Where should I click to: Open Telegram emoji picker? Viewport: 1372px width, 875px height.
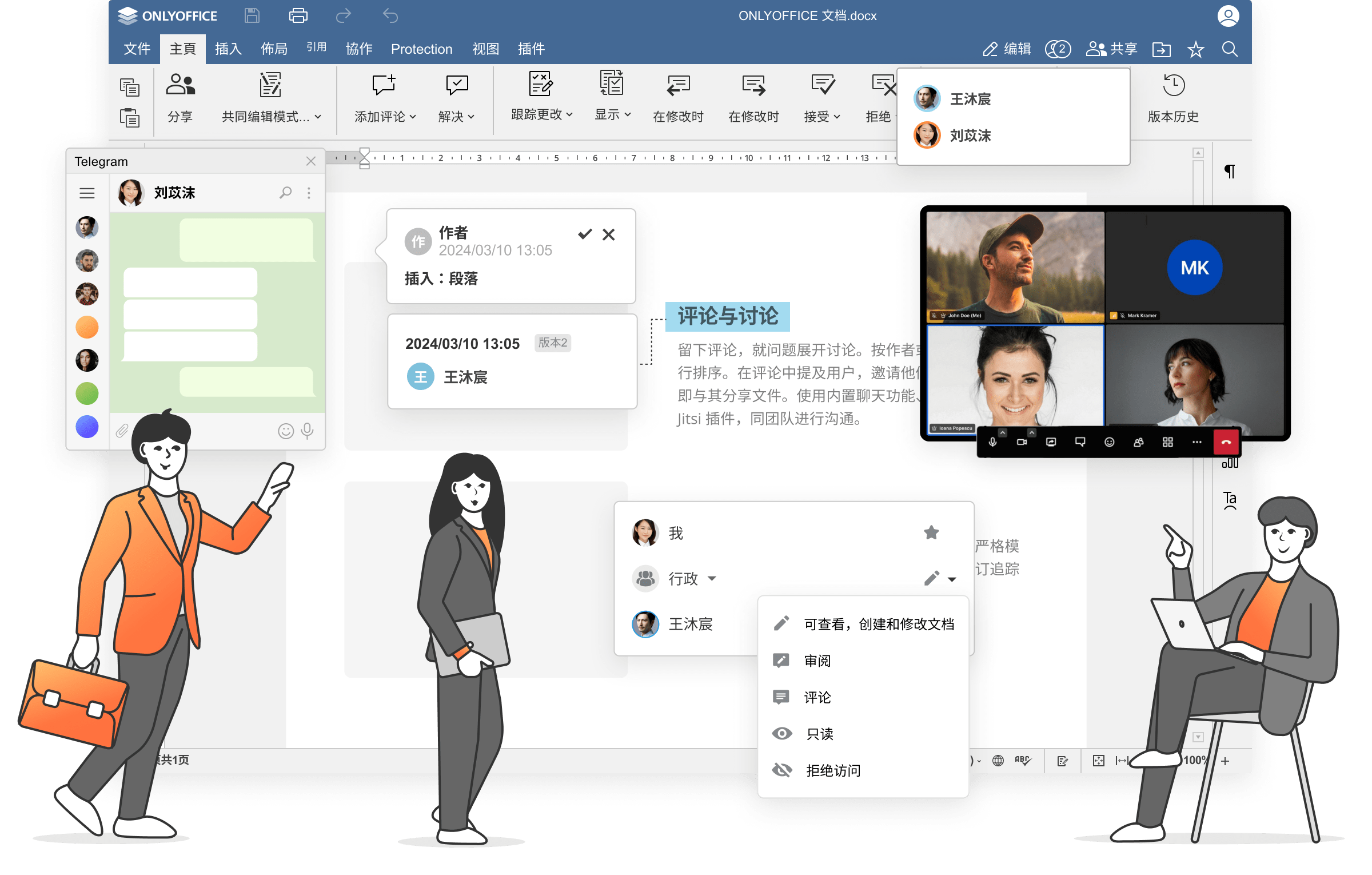pyautogui.click(x=286, y=431)
